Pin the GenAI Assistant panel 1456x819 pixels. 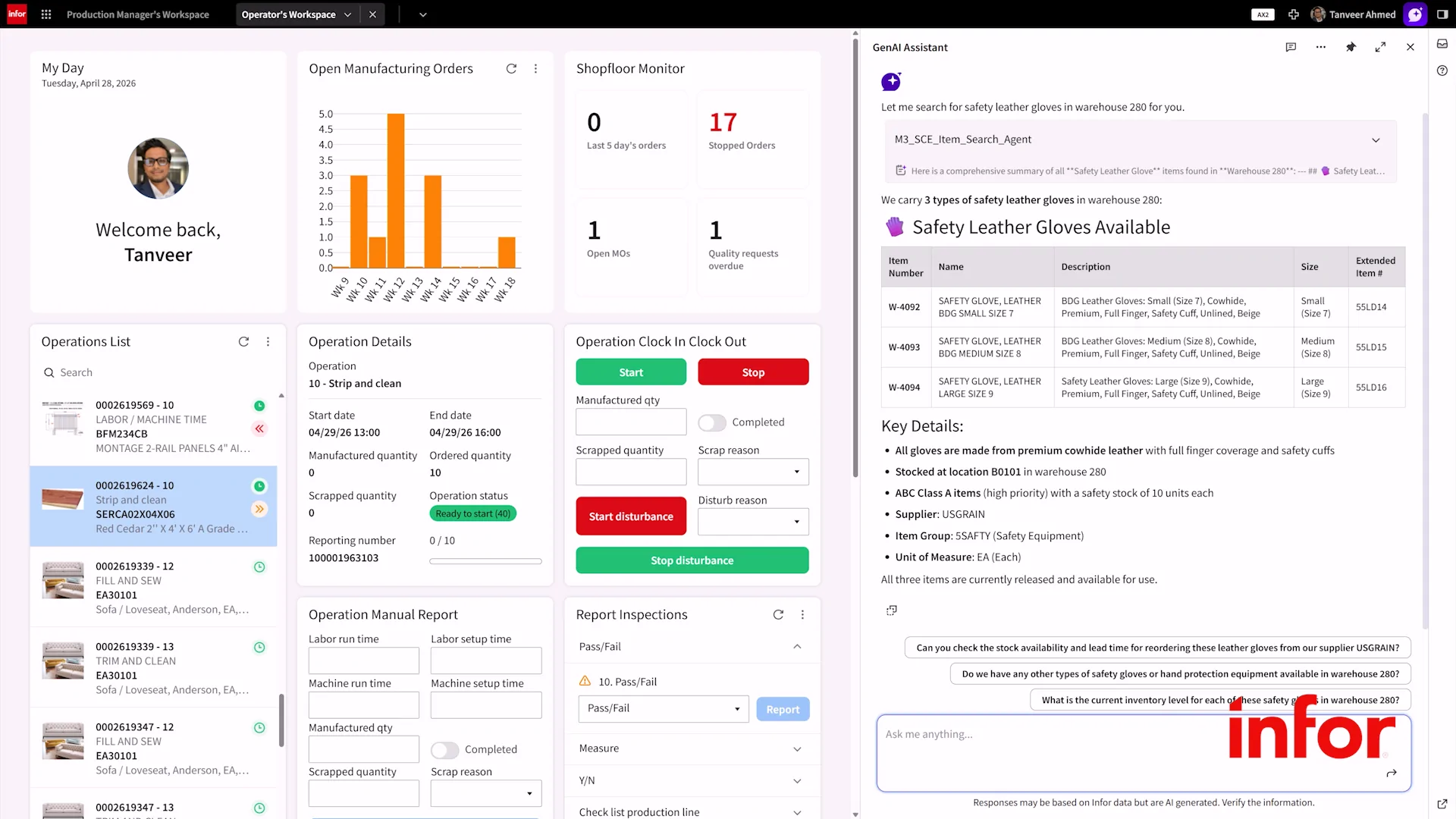[1351, 47]
